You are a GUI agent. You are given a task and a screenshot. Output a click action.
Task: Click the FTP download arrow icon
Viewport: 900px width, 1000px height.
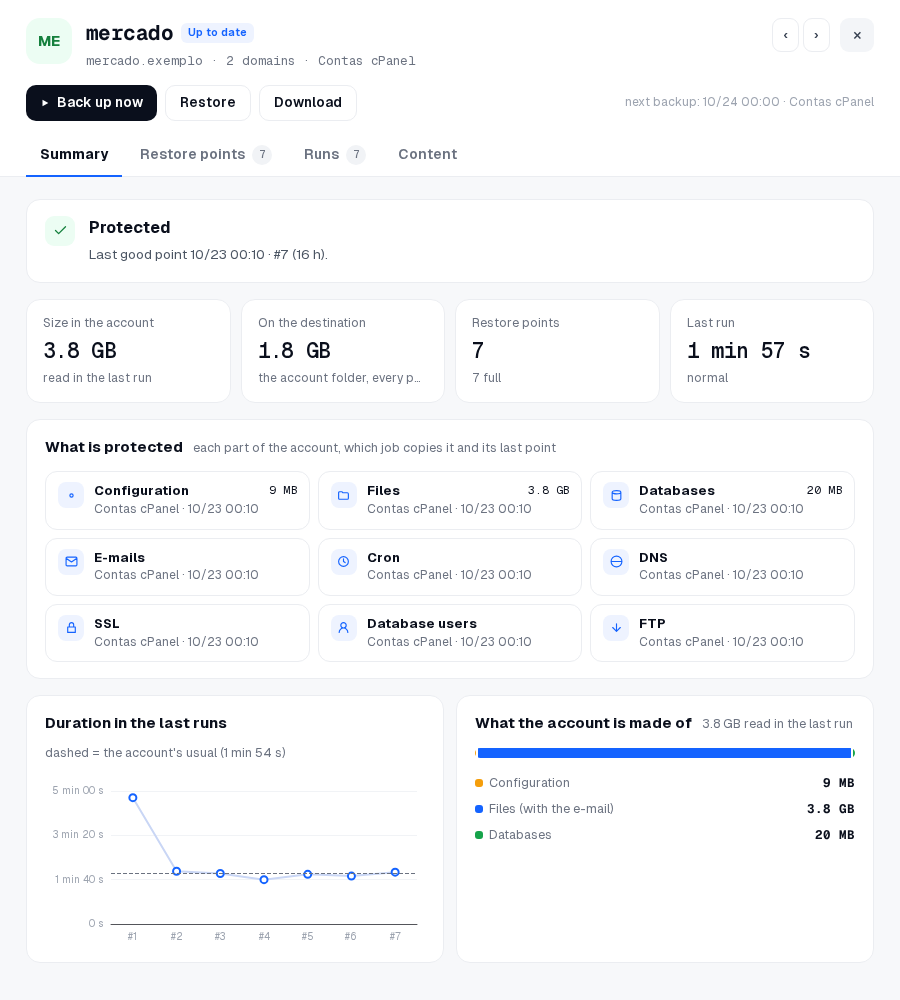tap(616, 628)
